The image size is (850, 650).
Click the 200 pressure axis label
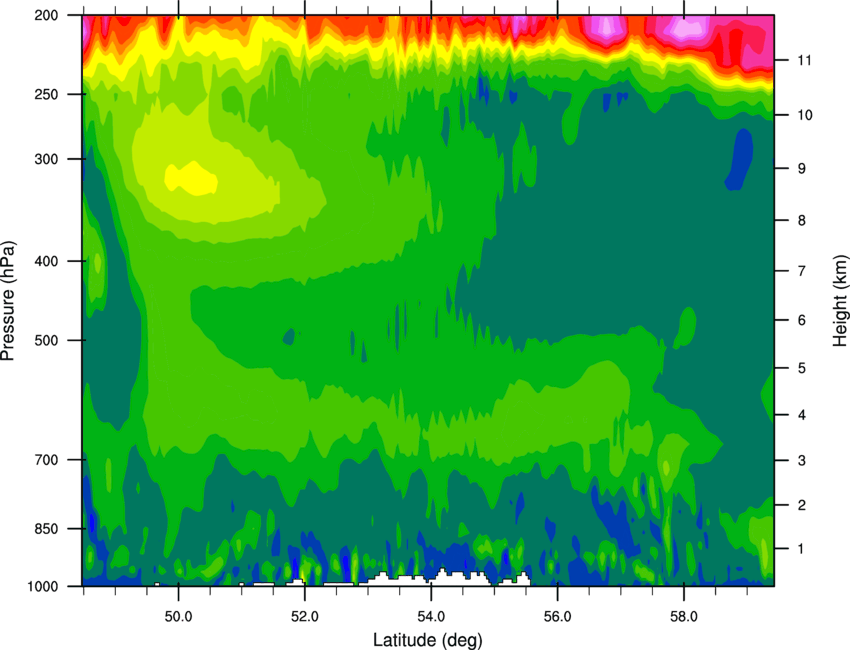pyautogui.click(x=46, y=15)
